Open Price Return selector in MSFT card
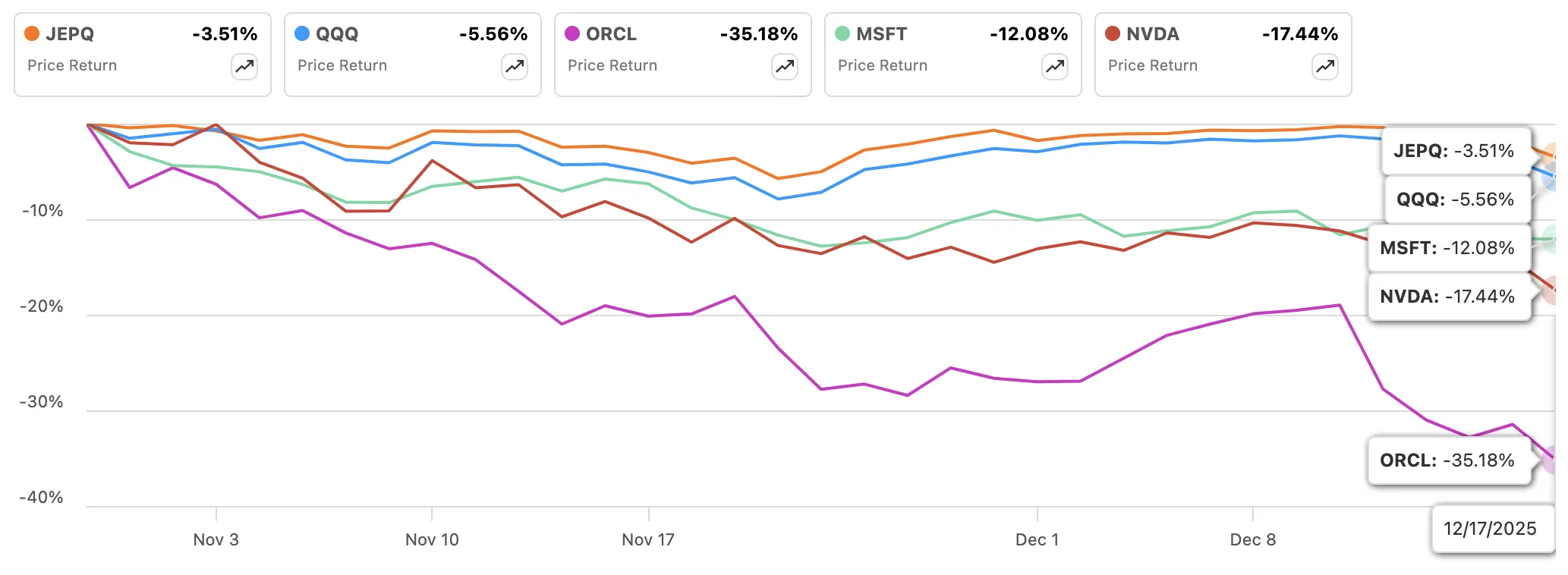 point(883,66)
